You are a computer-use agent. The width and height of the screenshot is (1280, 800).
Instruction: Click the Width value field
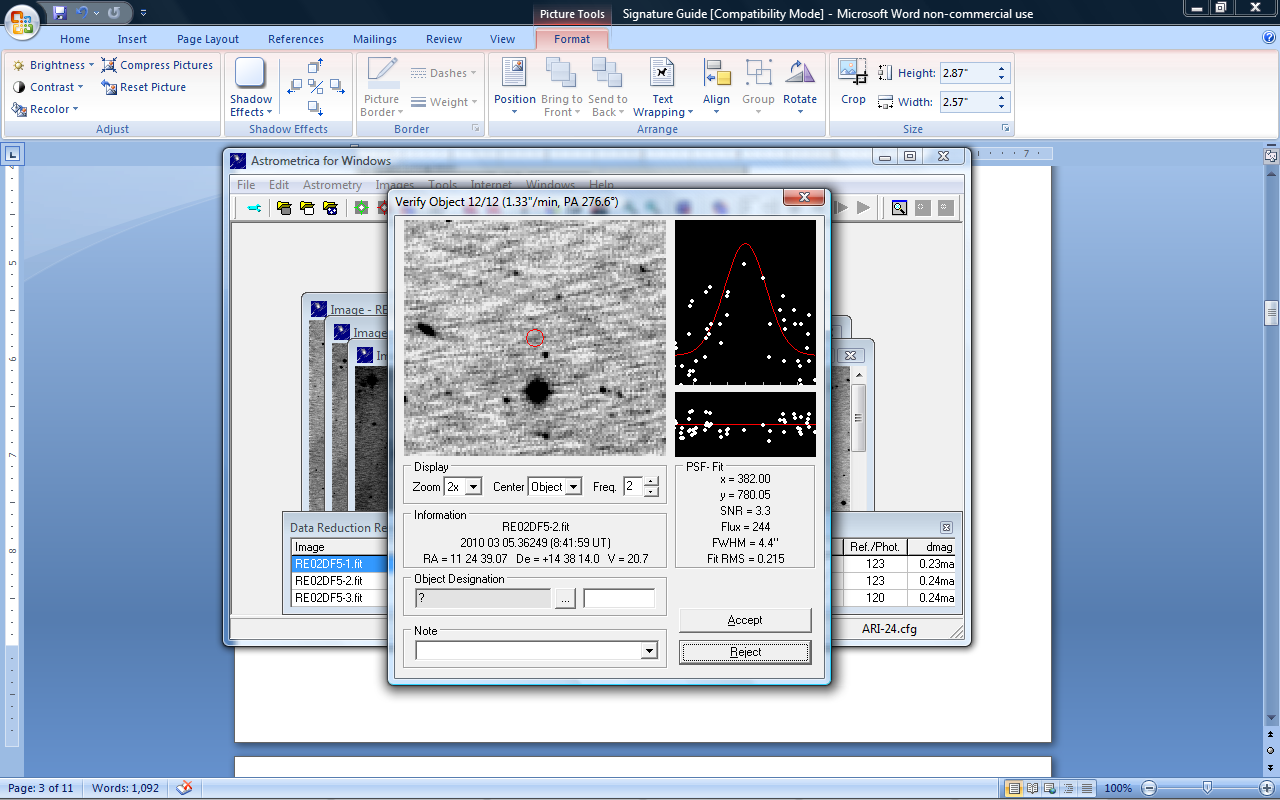[967, 102]
